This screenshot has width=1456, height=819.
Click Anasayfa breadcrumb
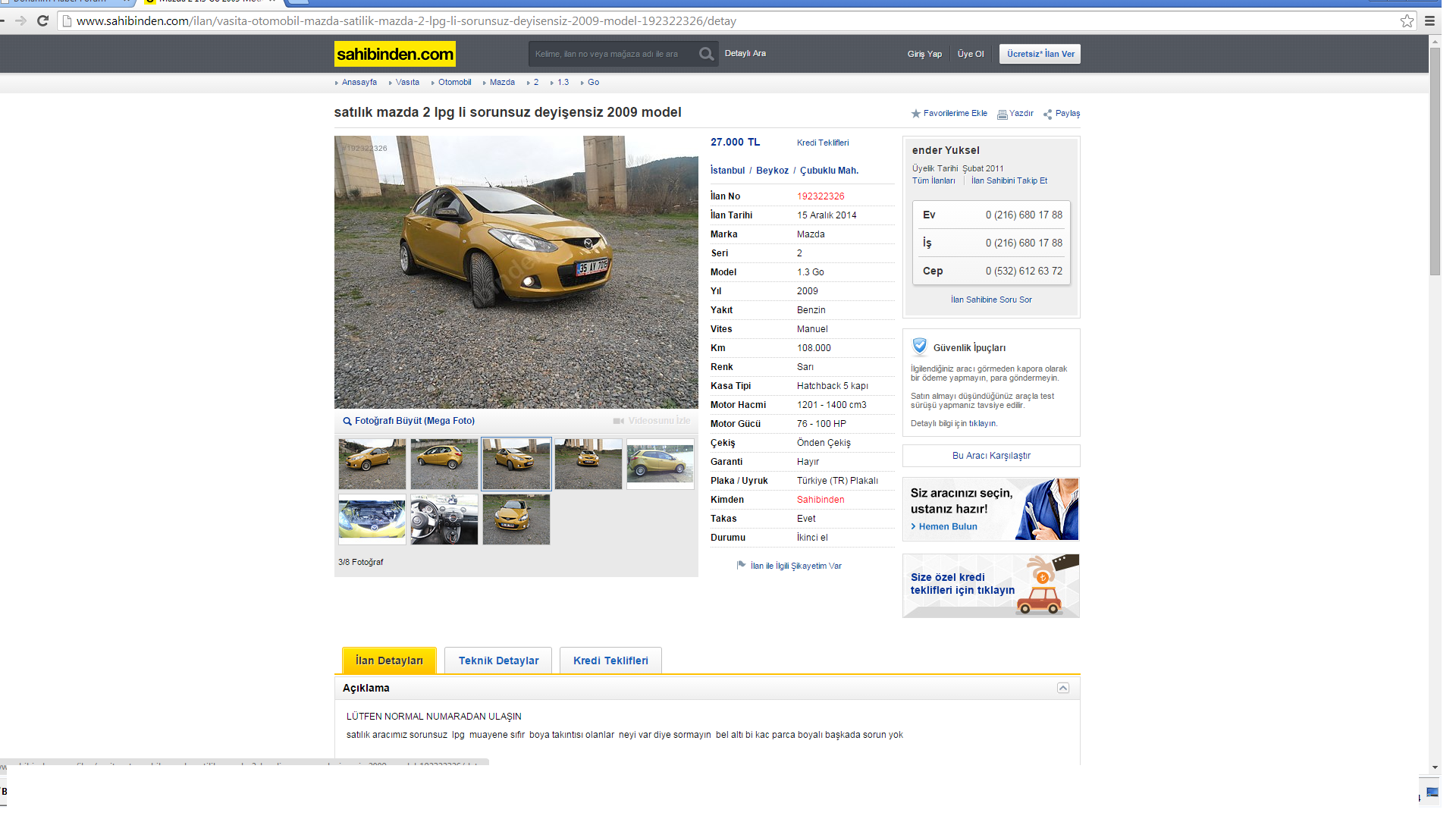point(359,82)
